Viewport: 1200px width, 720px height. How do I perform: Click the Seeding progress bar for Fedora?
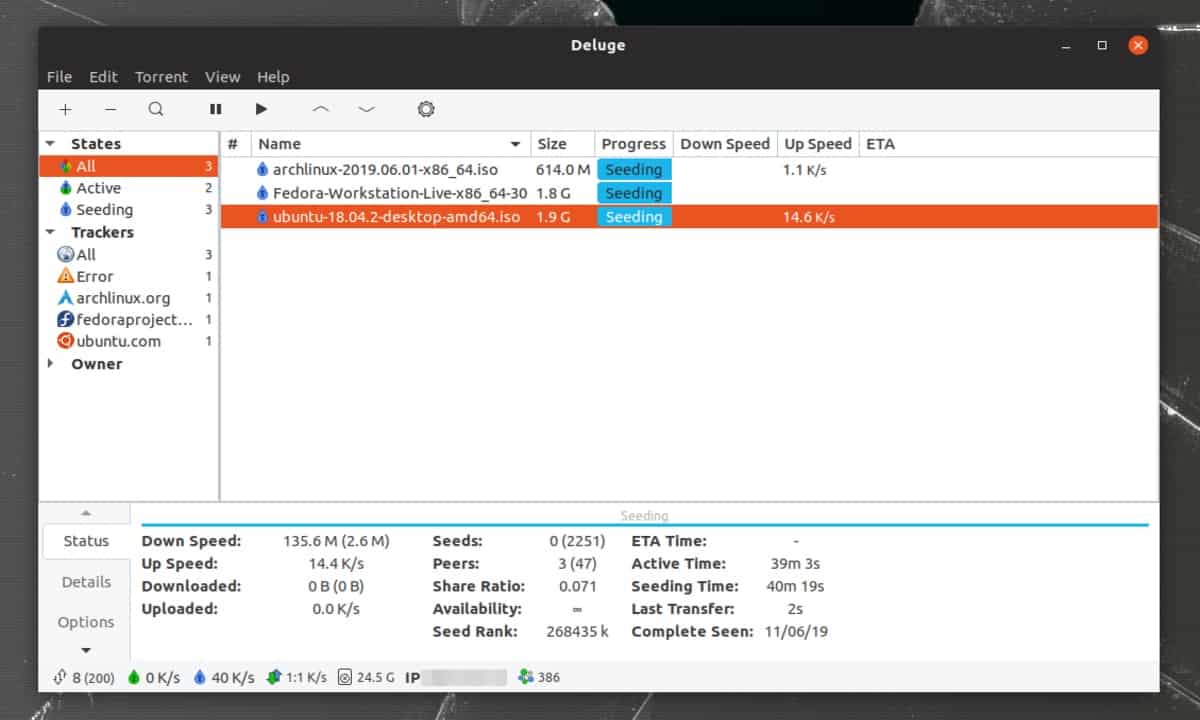point(634,193)
